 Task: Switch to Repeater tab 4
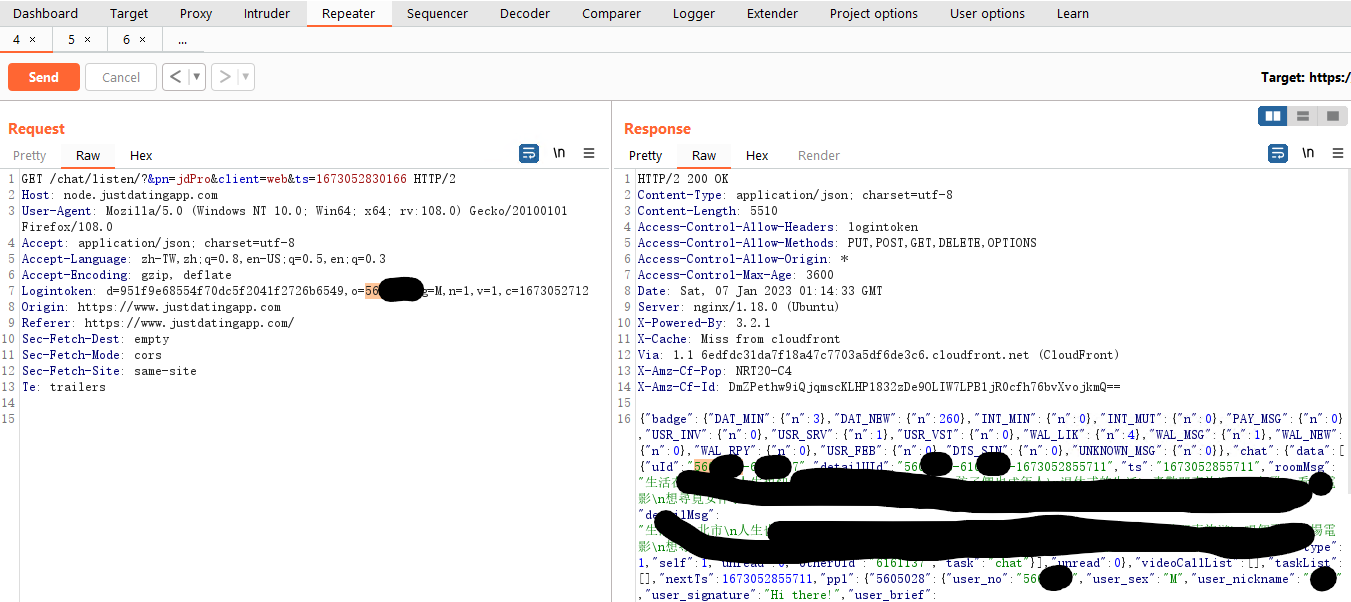tap(17, 40)
